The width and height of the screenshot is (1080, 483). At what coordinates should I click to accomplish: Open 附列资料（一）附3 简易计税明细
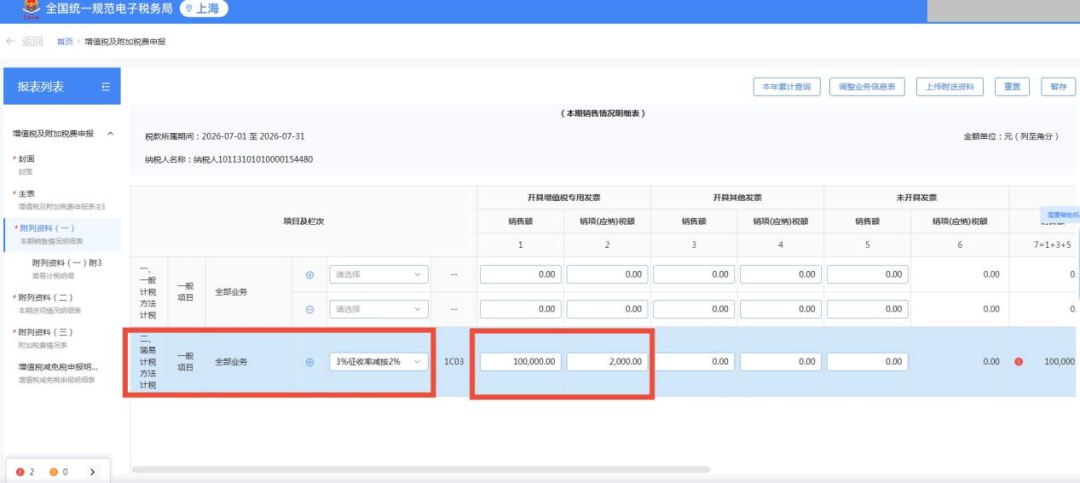pos(66,269)
